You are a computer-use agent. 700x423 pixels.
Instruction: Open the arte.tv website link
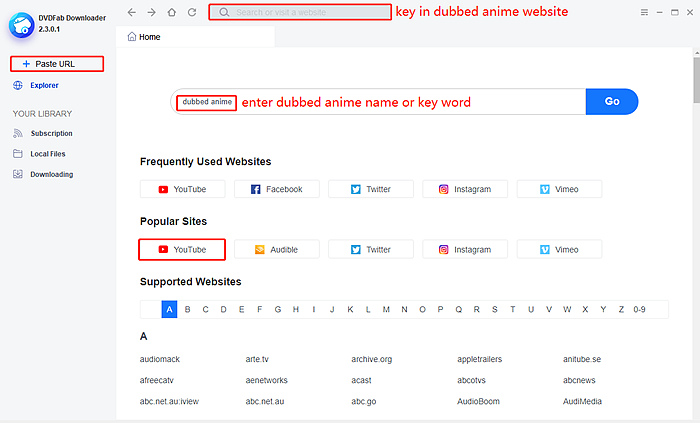point(257,359)
